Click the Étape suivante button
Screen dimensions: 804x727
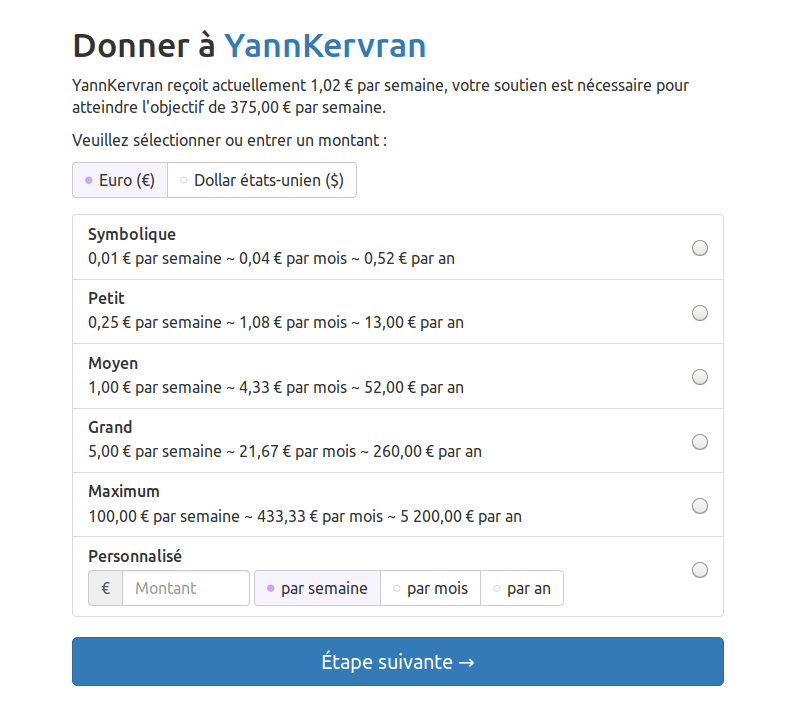398,662
